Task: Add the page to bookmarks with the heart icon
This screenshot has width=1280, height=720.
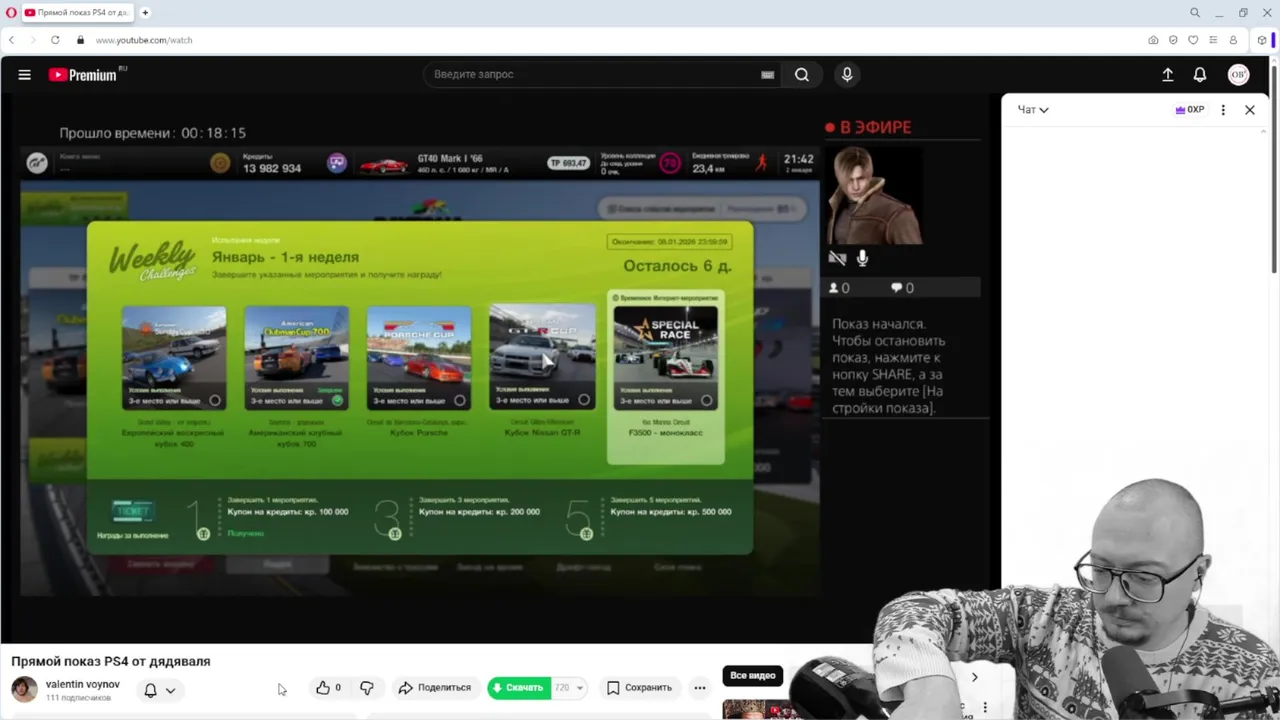Action: click(x=1193, y=40)
